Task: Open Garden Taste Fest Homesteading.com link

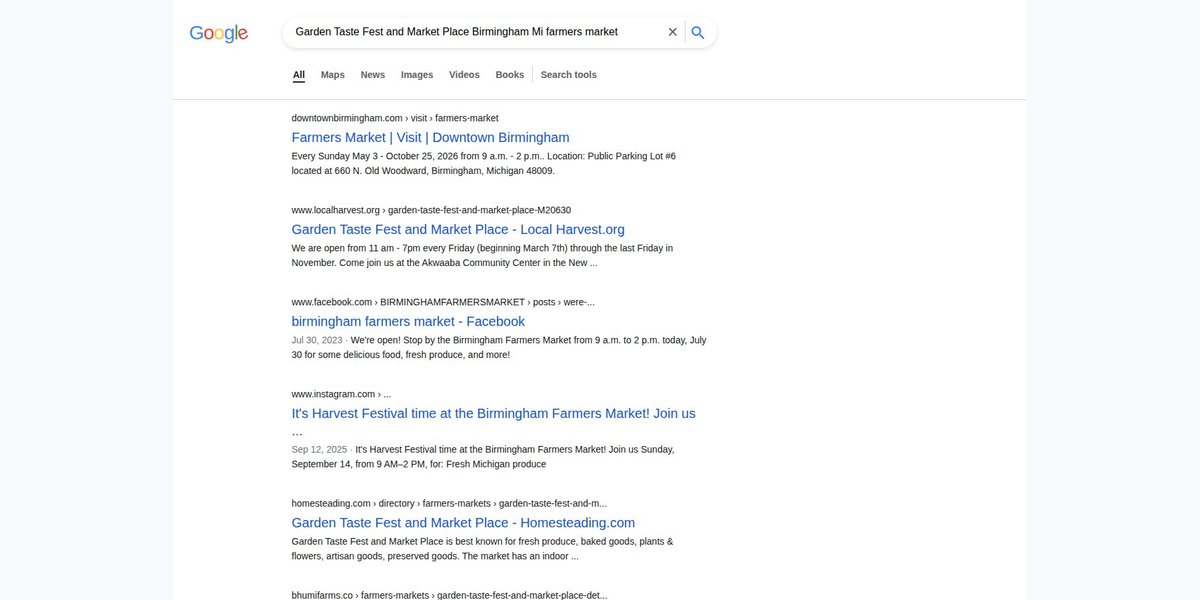Action: 463,523
